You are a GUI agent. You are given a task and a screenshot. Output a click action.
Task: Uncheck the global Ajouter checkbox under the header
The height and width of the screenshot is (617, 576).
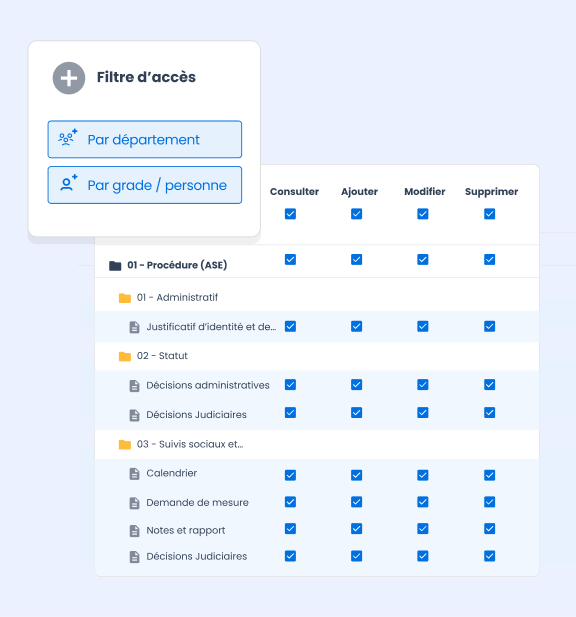[x=356, y=214]
